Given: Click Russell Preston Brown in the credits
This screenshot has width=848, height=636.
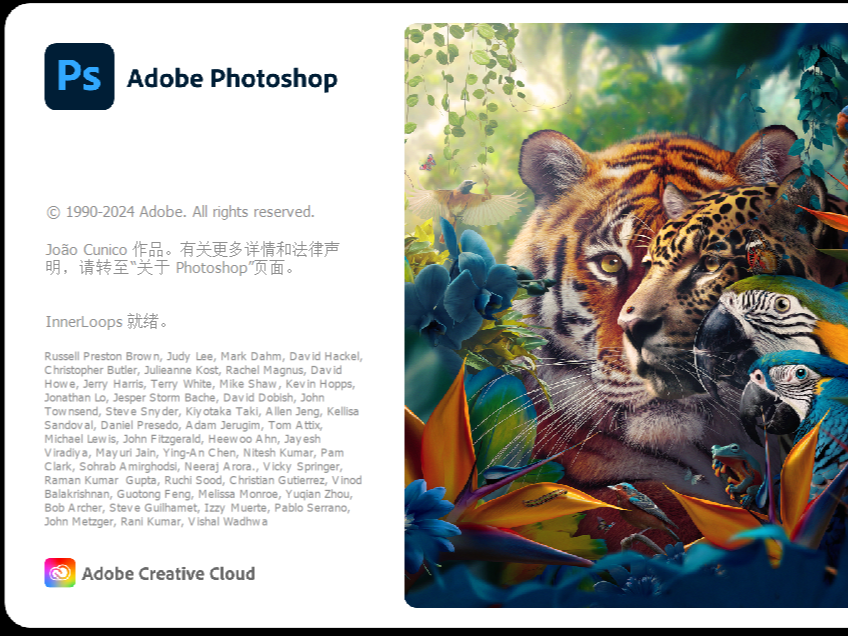Looking at the screenshot, I should (102, 356).
